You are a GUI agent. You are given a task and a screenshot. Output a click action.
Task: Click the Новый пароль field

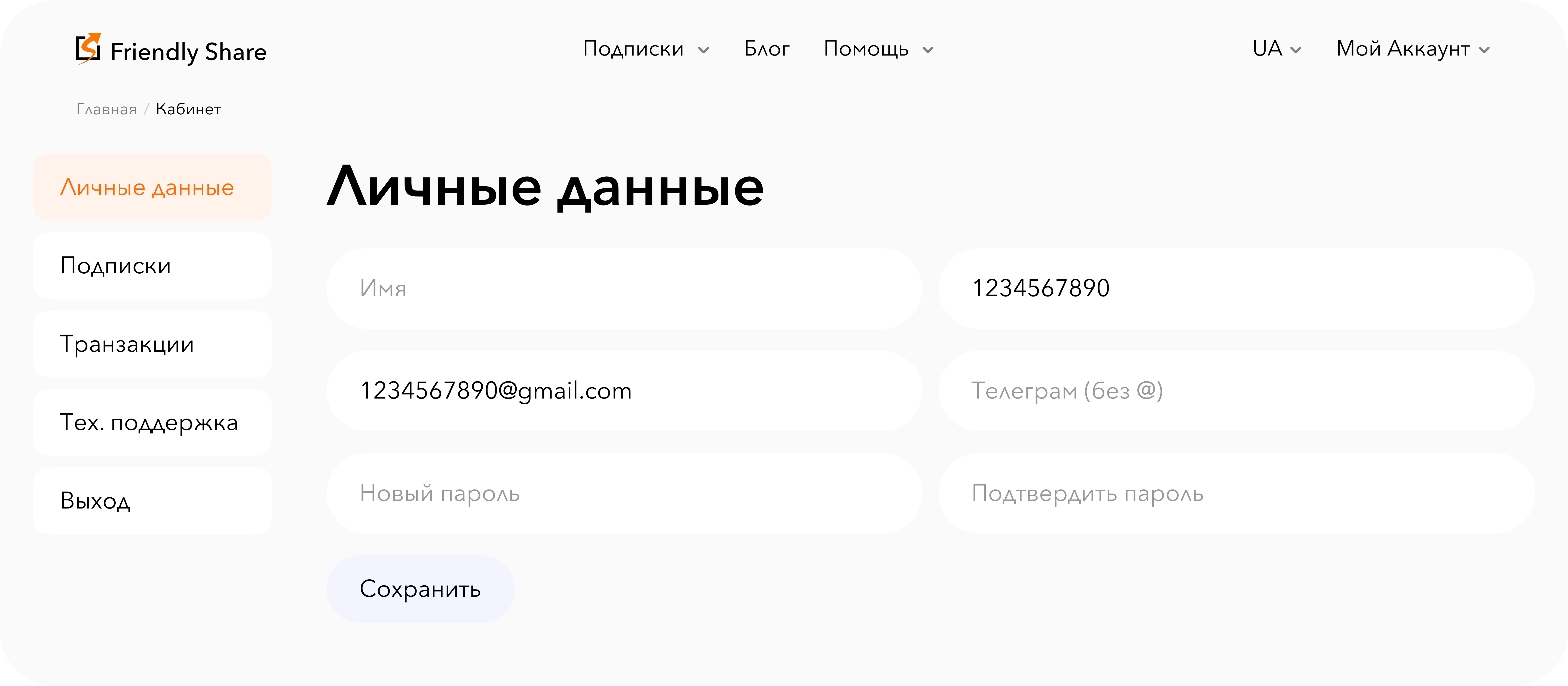pos(624,493)
